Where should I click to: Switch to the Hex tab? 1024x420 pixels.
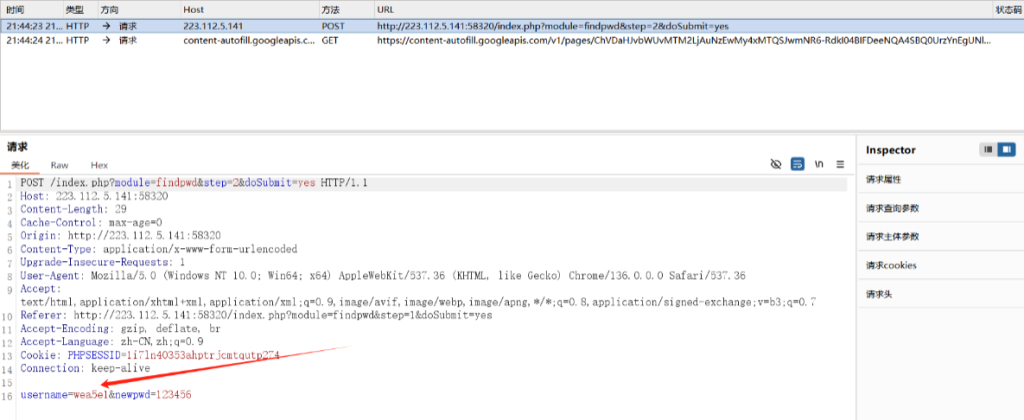point(99,165)
